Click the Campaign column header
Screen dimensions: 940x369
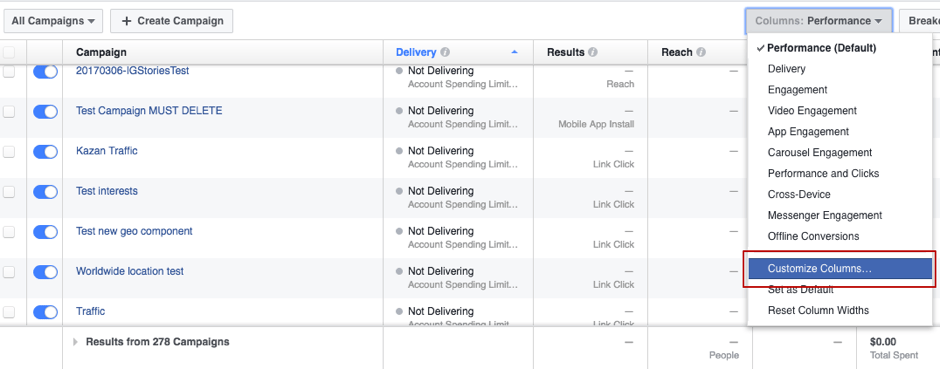coord(101,53)
